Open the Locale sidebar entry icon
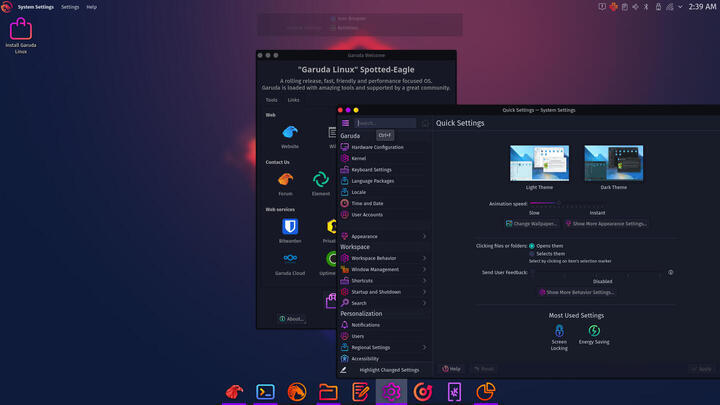 pos(344,192)
